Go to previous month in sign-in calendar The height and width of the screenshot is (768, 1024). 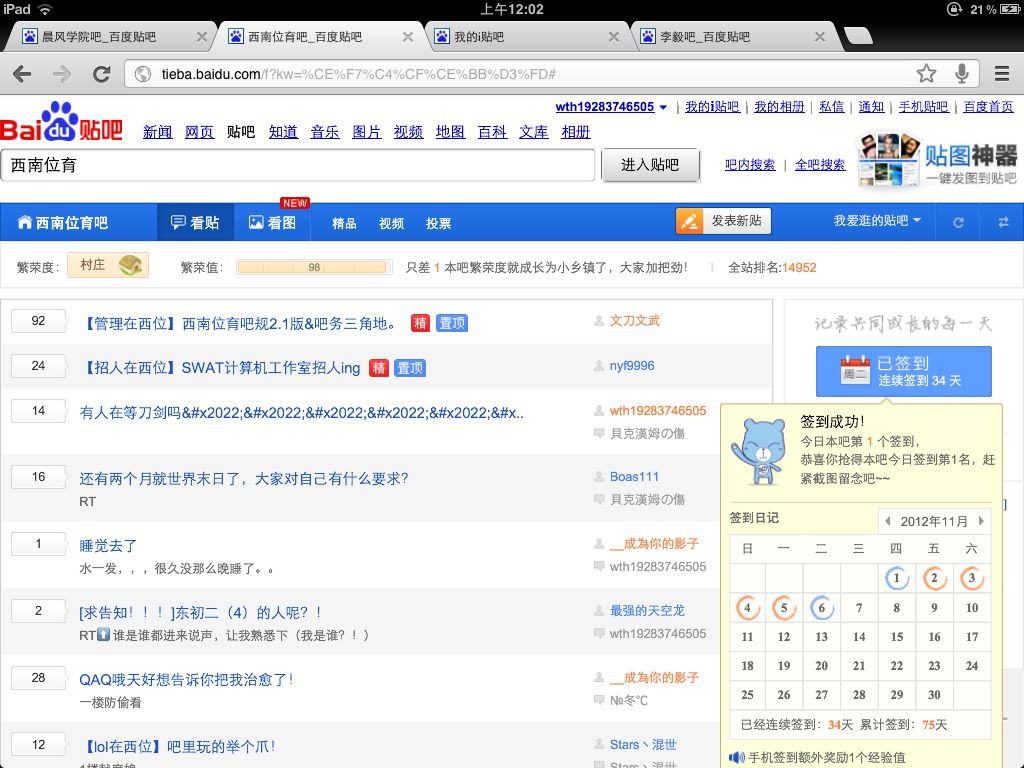click(x=888, y=521)
